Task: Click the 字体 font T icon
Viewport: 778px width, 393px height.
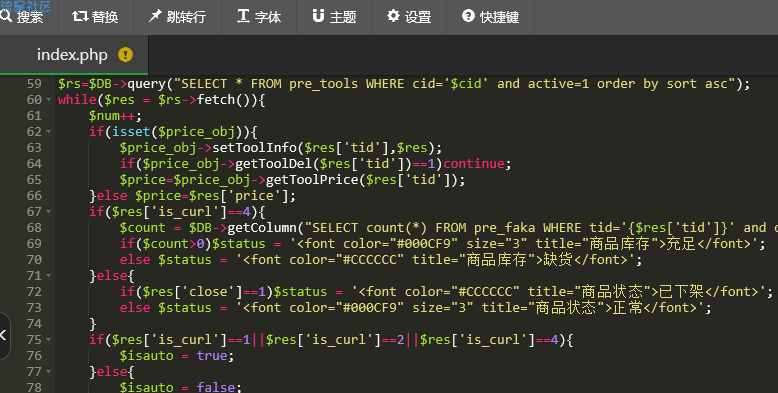Action: pyautogui.click(x=243, y=16)
